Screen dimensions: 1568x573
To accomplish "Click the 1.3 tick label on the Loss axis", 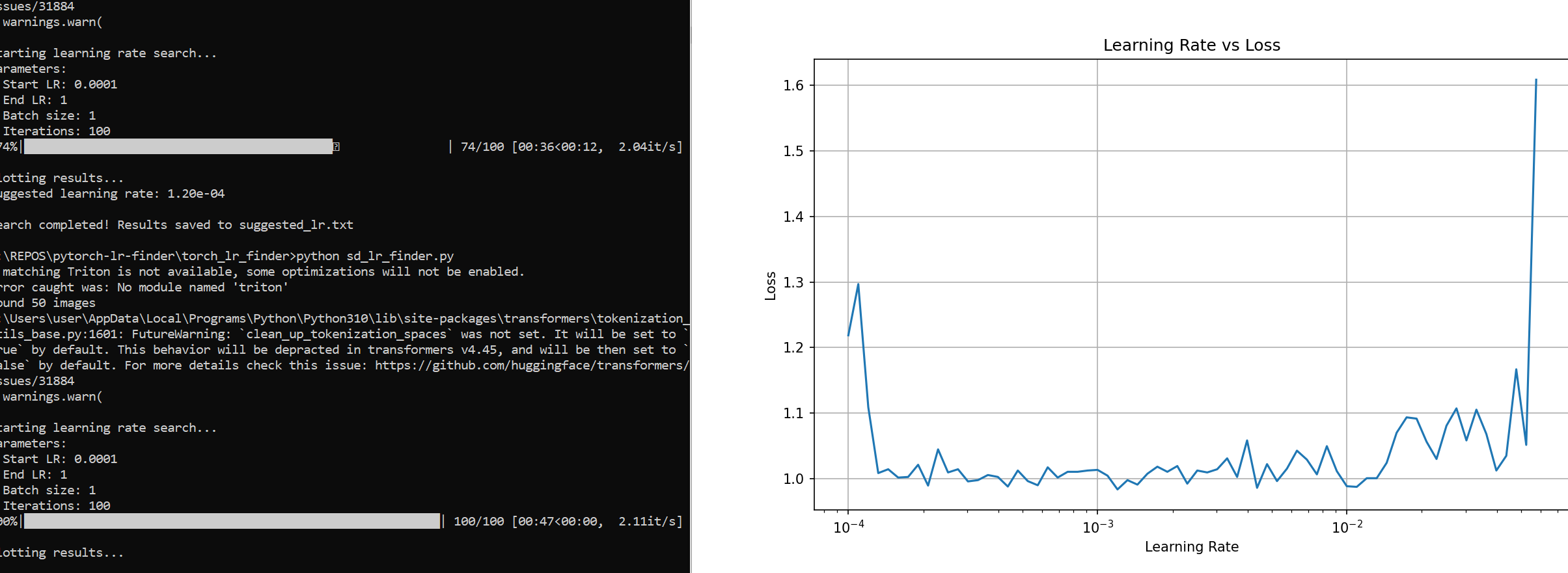I will click(793, 282).
